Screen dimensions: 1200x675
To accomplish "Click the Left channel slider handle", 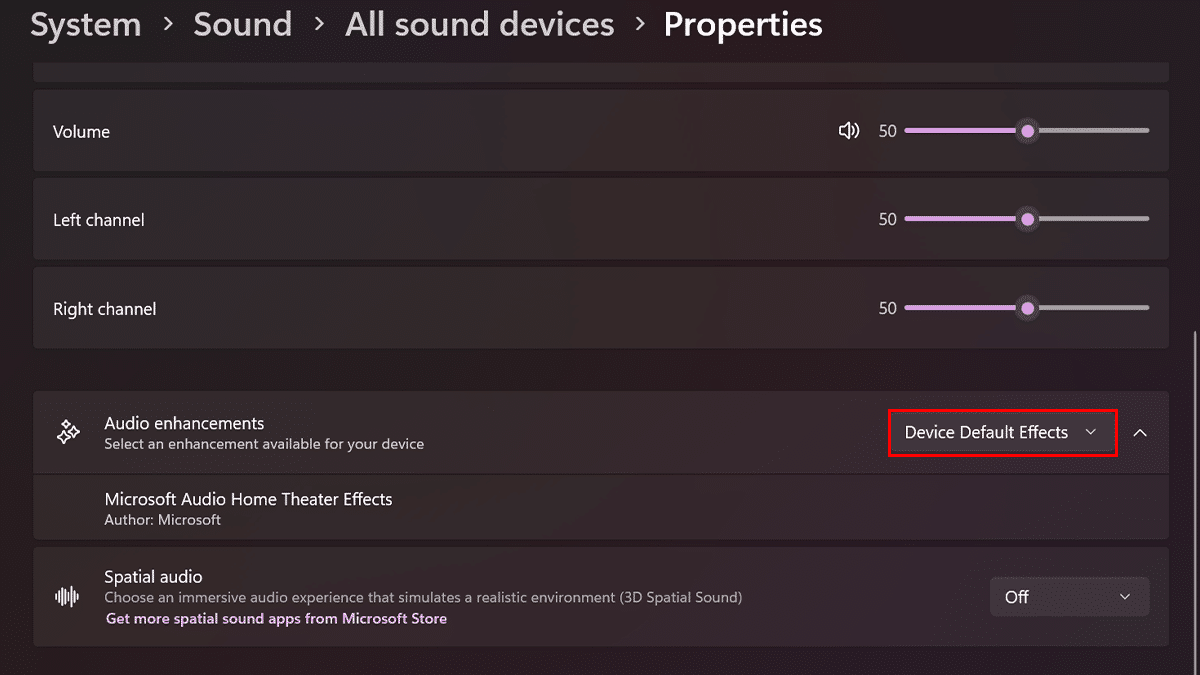I will (x=1027, y=218).
